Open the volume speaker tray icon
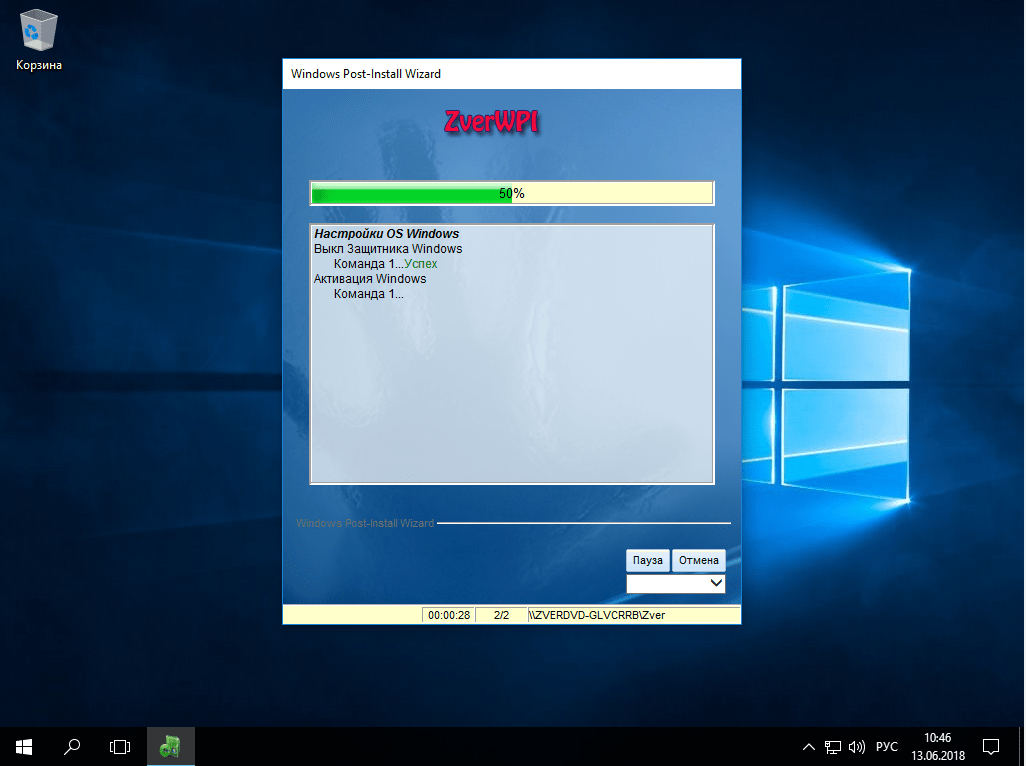1026x766 pixels. click(x=857, y=746)
